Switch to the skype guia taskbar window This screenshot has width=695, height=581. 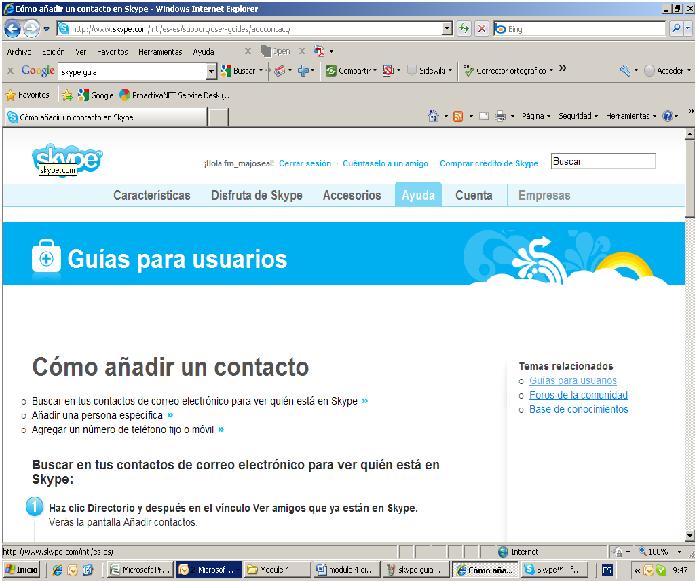[x=414, y=570]
